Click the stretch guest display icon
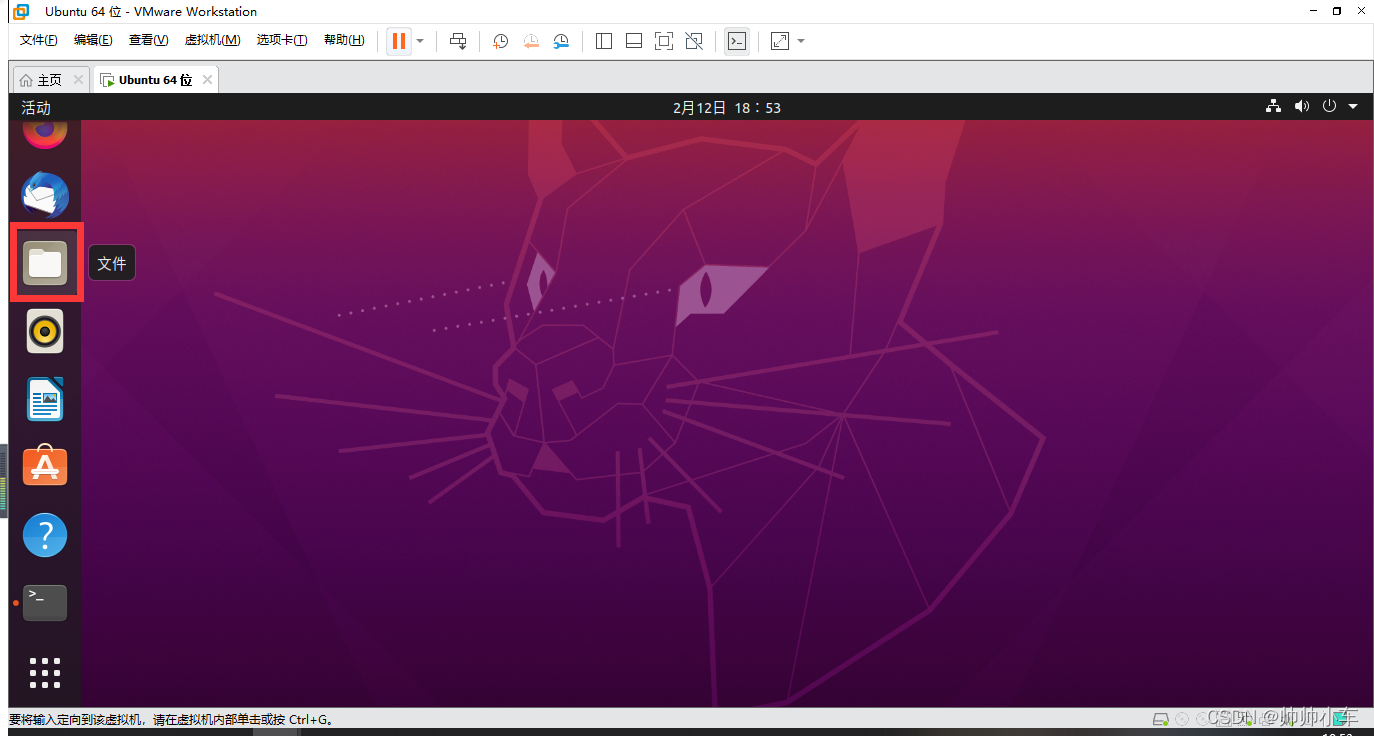 pos(780,41)
